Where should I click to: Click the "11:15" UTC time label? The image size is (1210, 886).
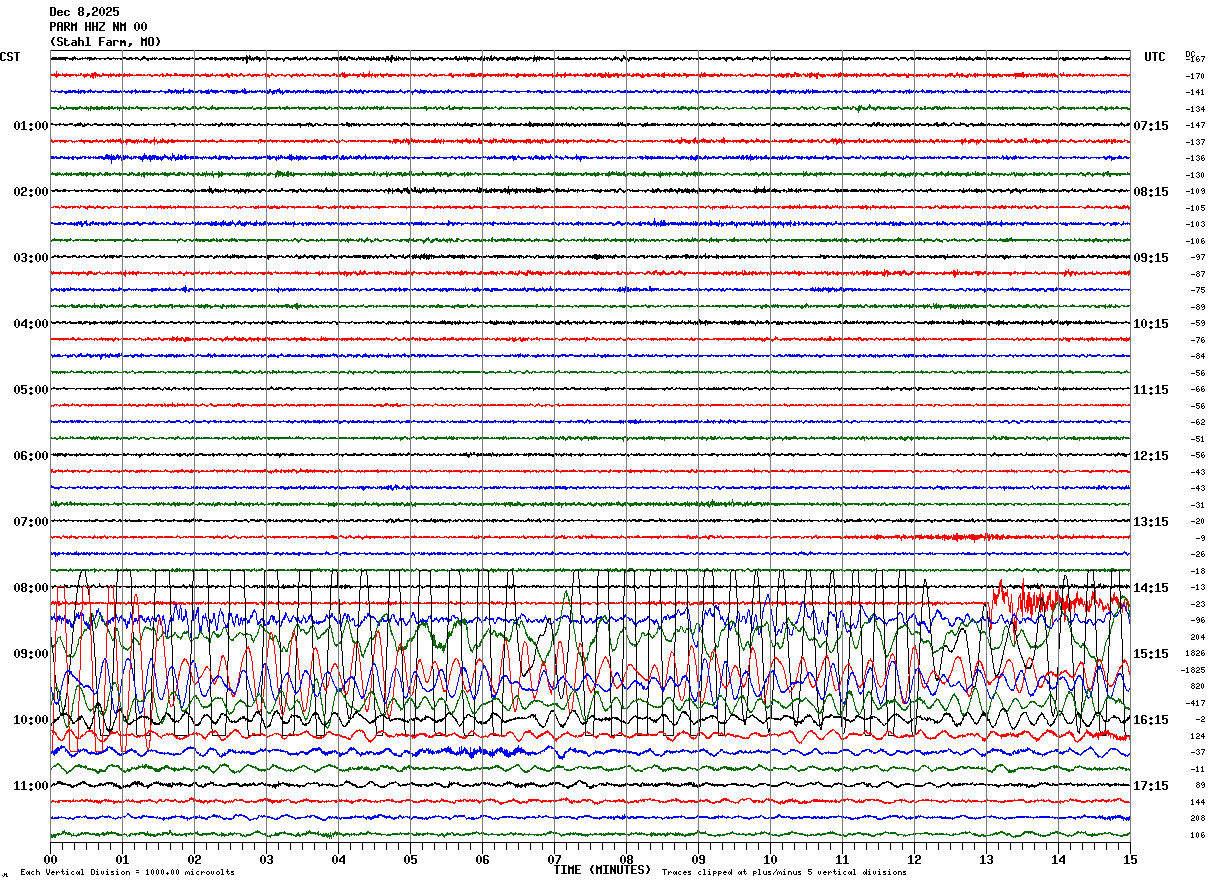(x=1151, y=390)
